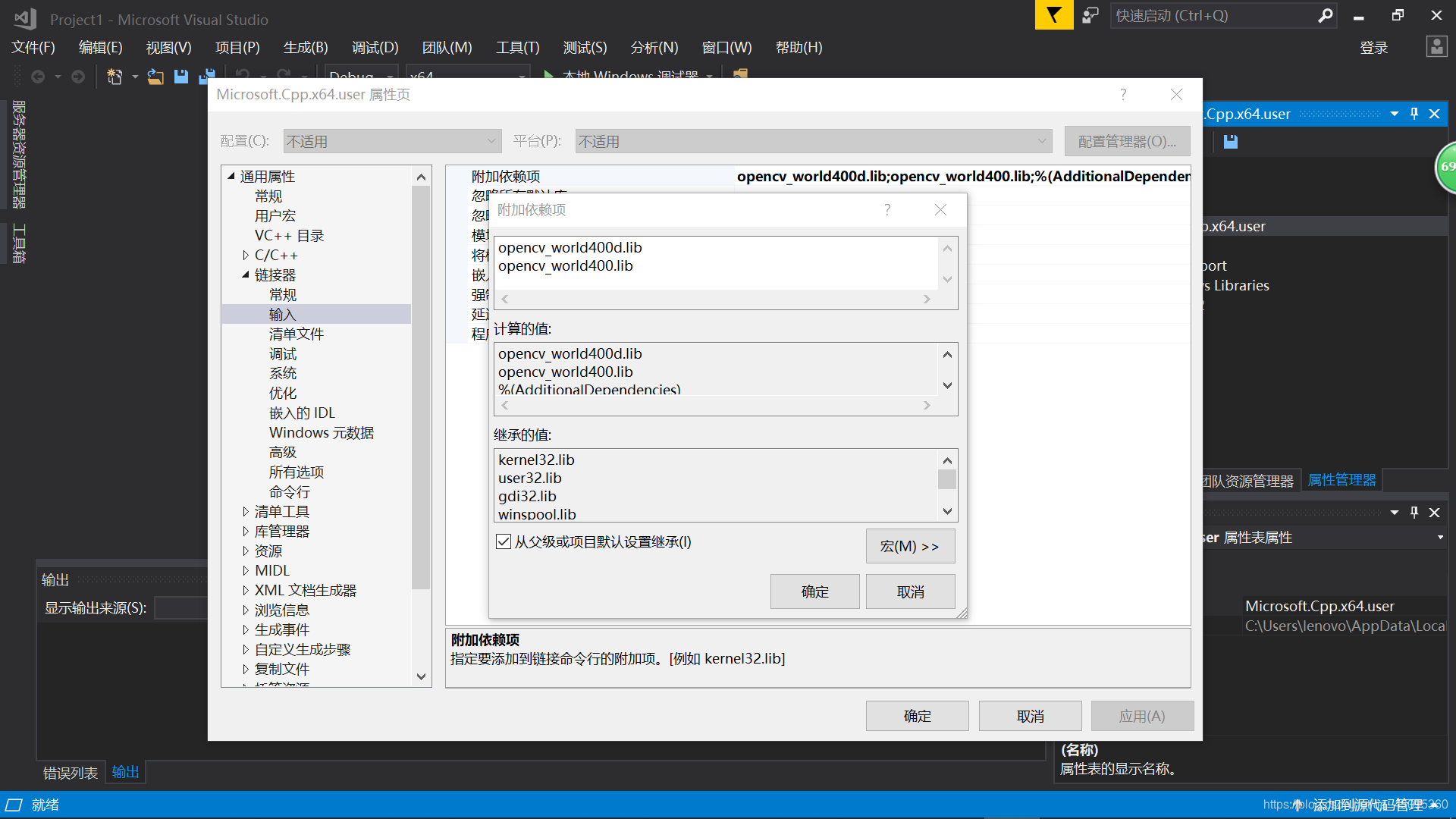The height and width of the screenshot is (819, 1456).
Task: Click the 附加依赖项 property value cell
Action: coord(962,176)
